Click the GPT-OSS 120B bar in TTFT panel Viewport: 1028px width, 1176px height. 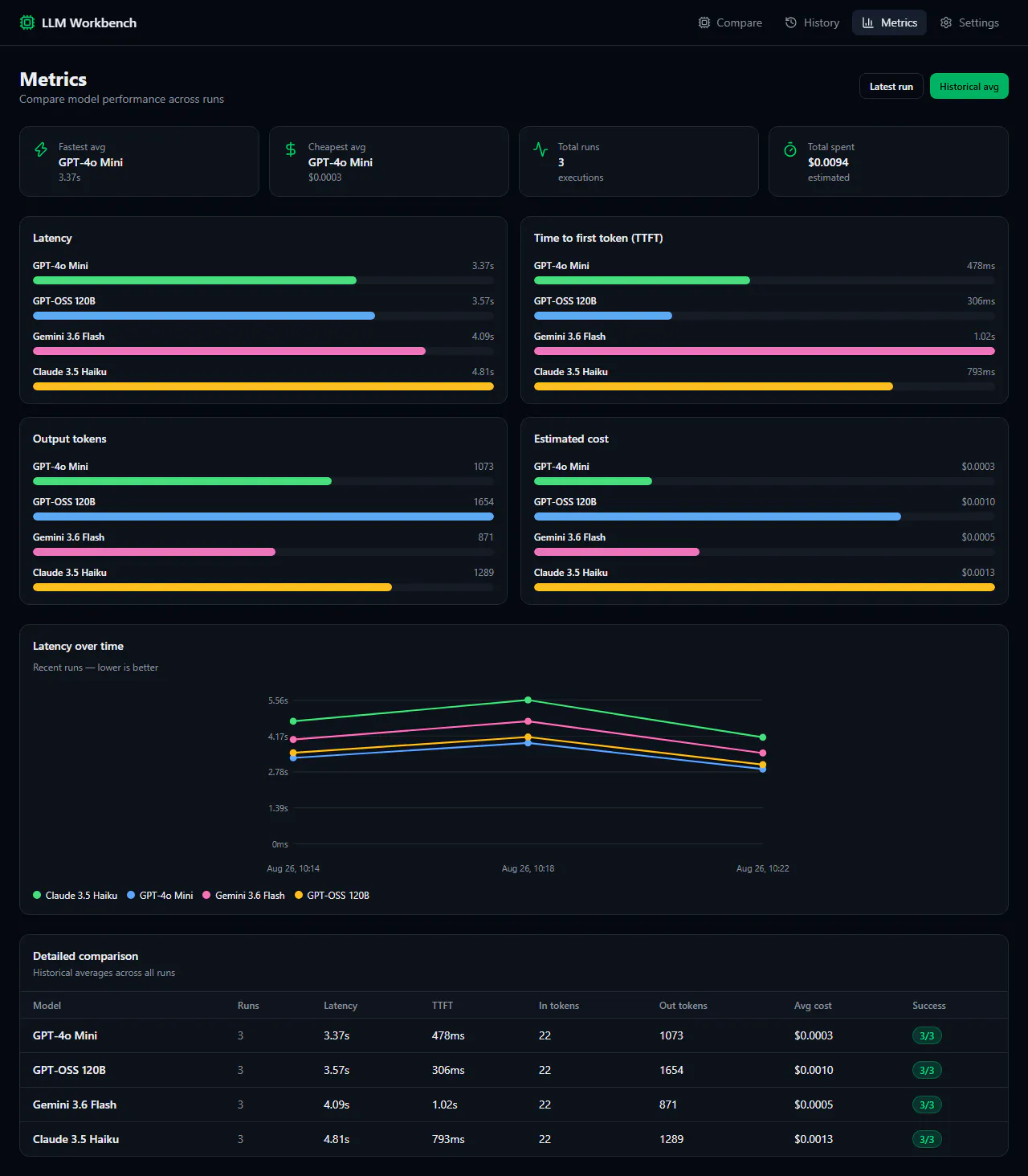click(603, 316)
